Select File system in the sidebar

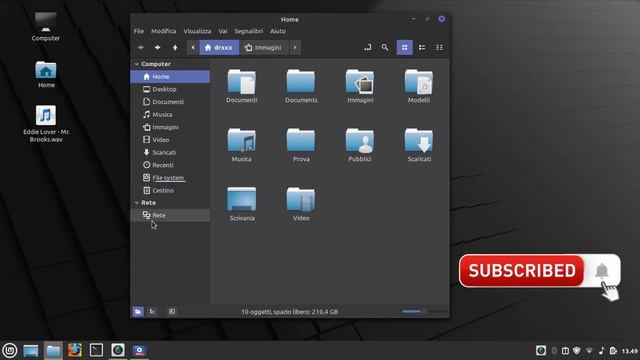[170, 178]
